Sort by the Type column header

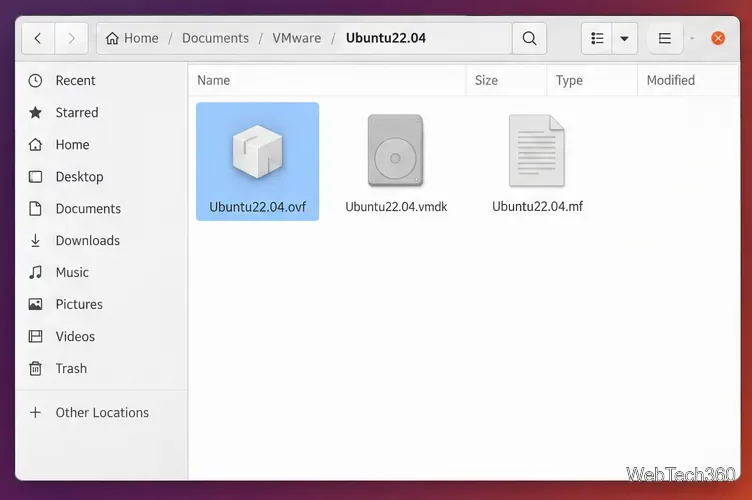pyautogui.click(x=592, y=81)
